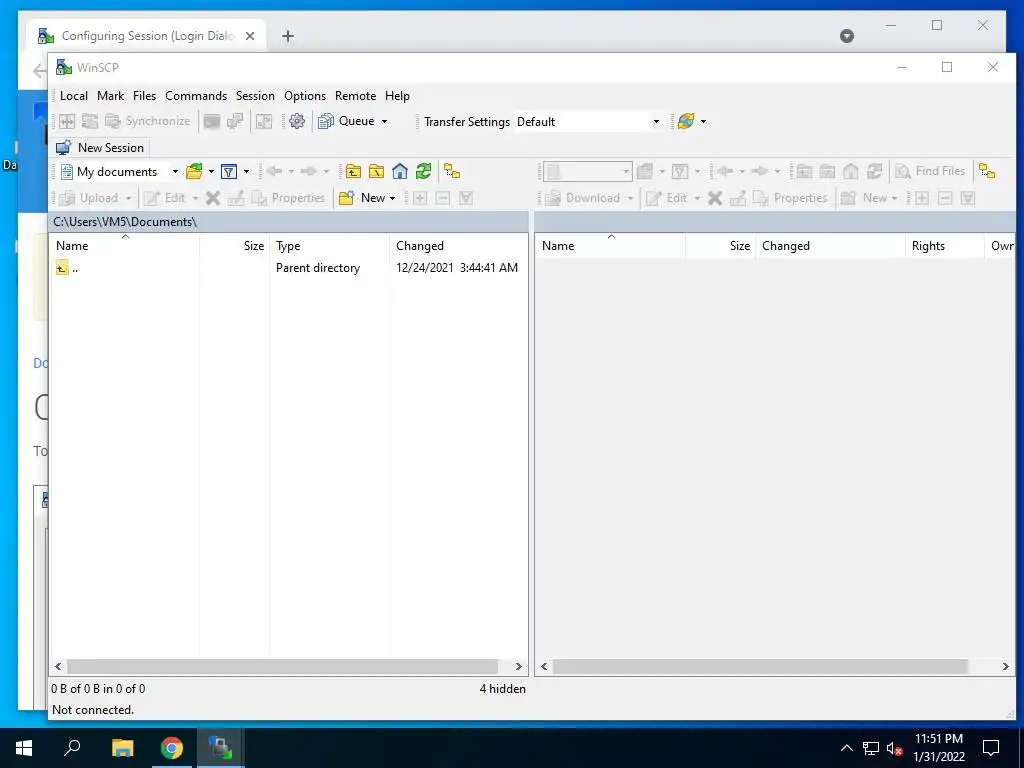This screenshot has width=1024, height=768.
Task: Open the Help menu
Action: [397, 96]
